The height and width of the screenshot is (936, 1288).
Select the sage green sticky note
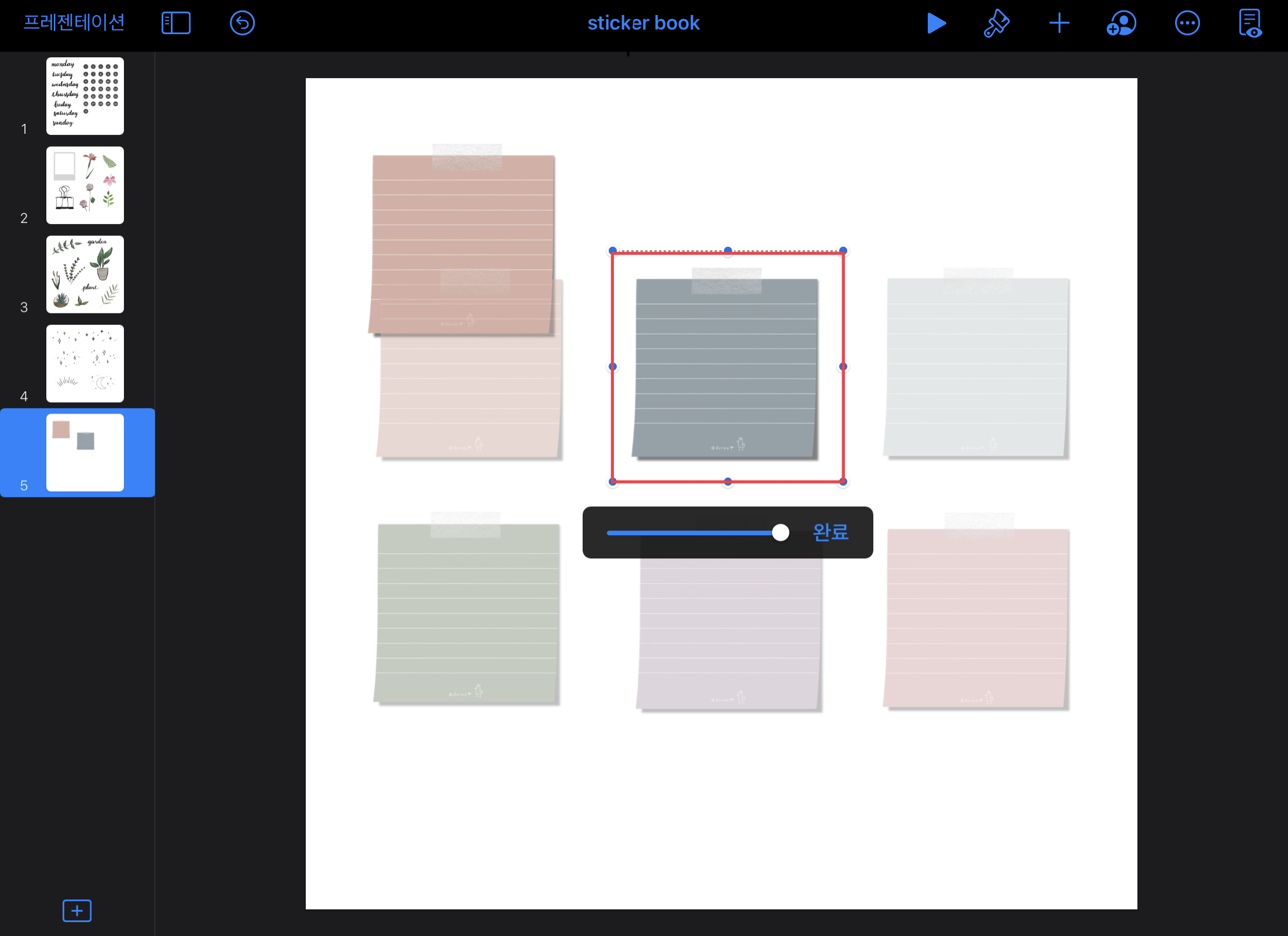coord(467,614)
